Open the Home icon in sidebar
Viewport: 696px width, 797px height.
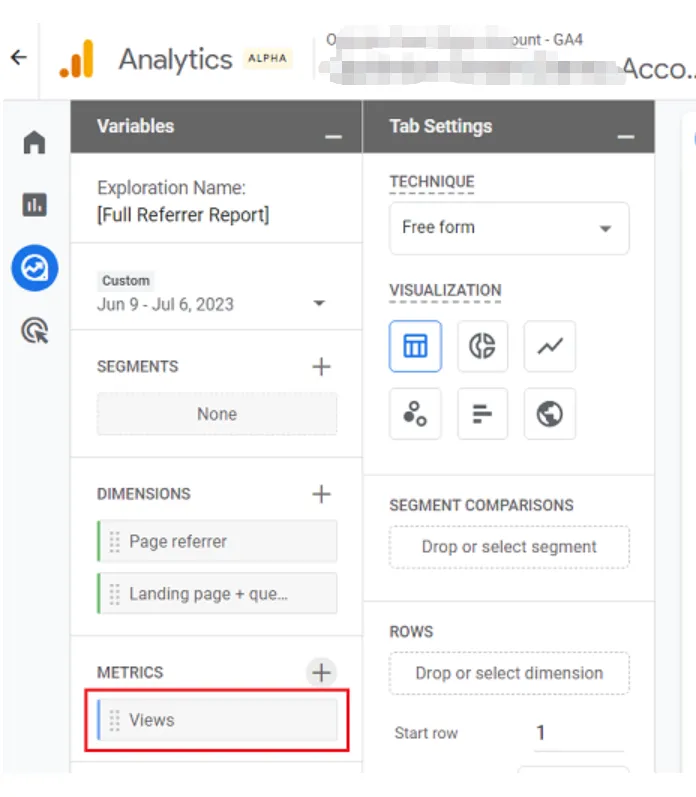point(35,143)
